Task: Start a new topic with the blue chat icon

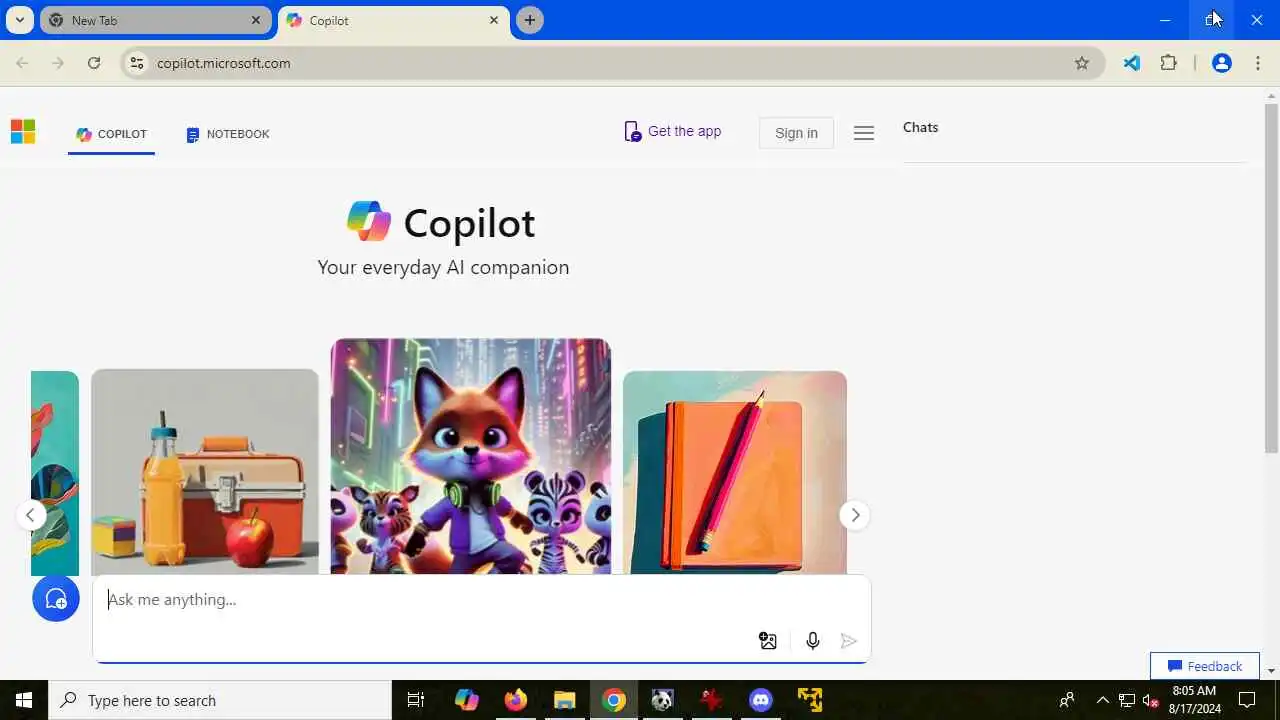Action: click(56, 598)
